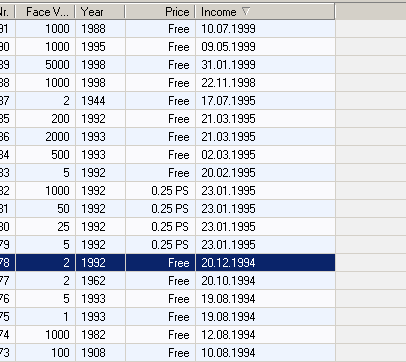Click 21.03.1995 in the face value 2000 row

click(228, 137)
